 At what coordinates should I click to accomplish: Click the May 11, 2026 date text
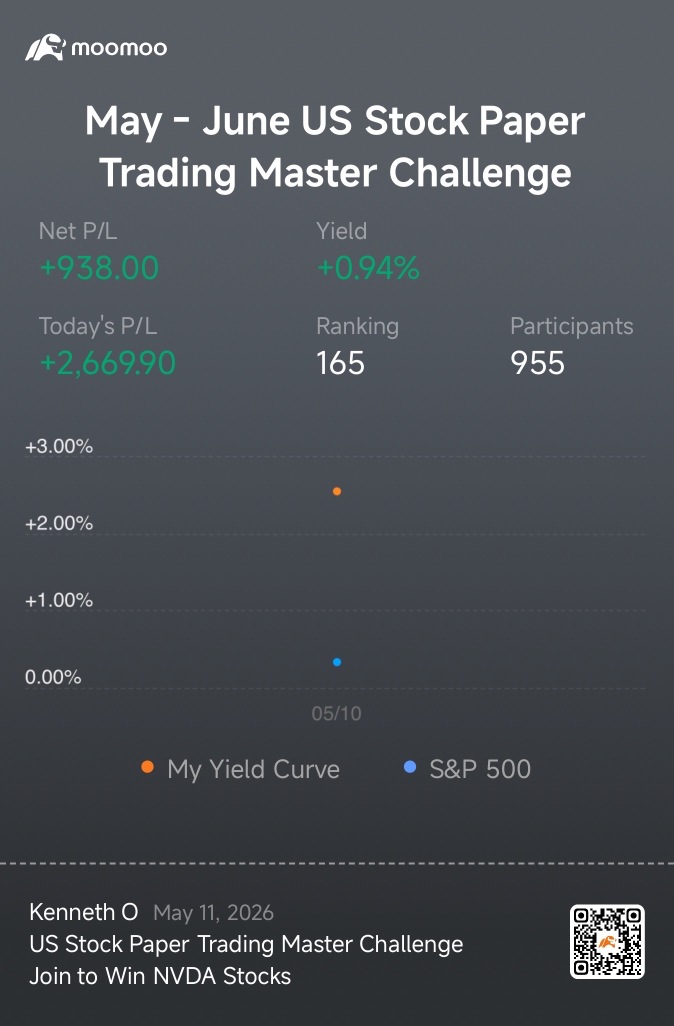(x=213, y=913)
